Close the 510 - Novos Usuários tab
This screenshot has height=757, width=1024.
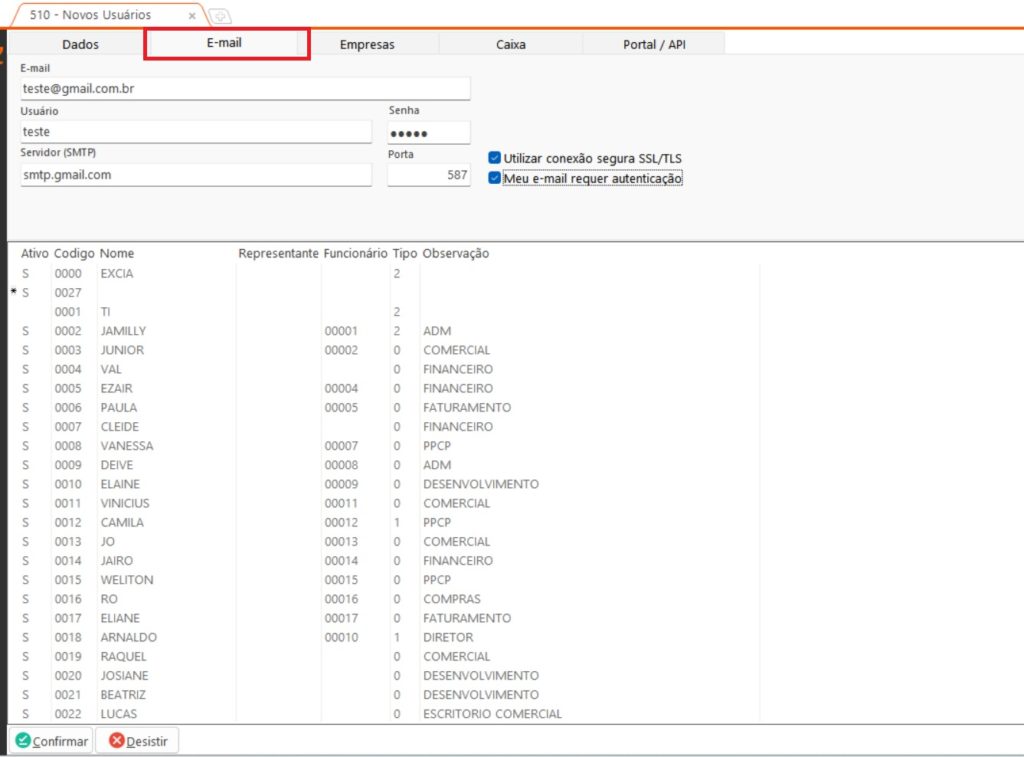(192, 16)
